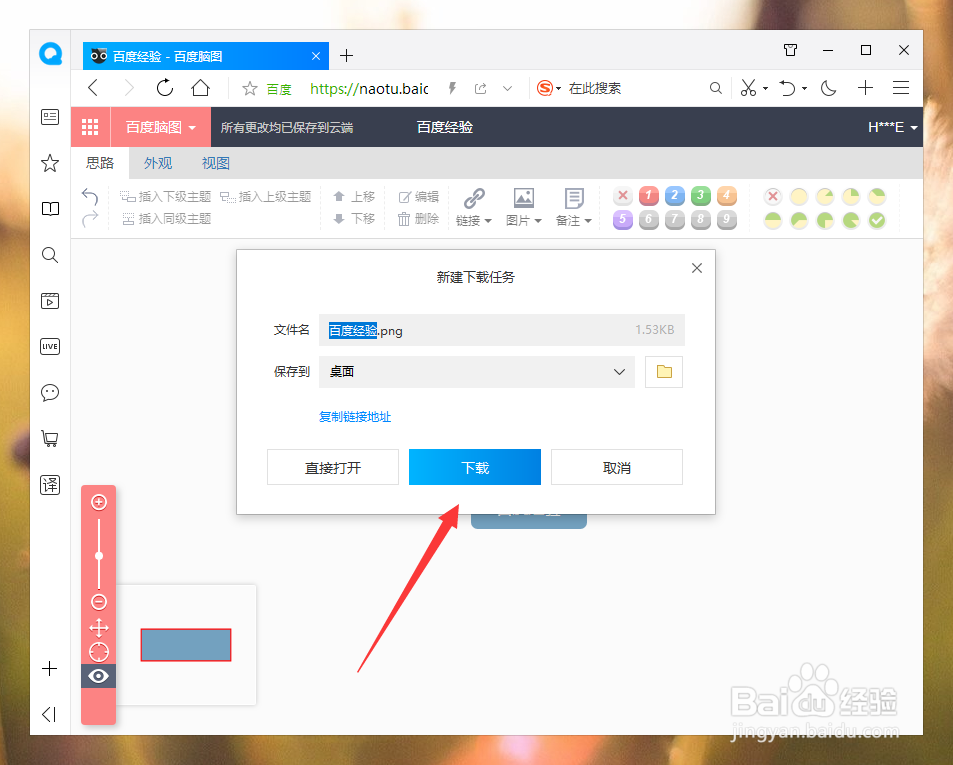Switch to the 思路 tab
The width and height of the screenshot is (953, 765).
click(100, 163)
